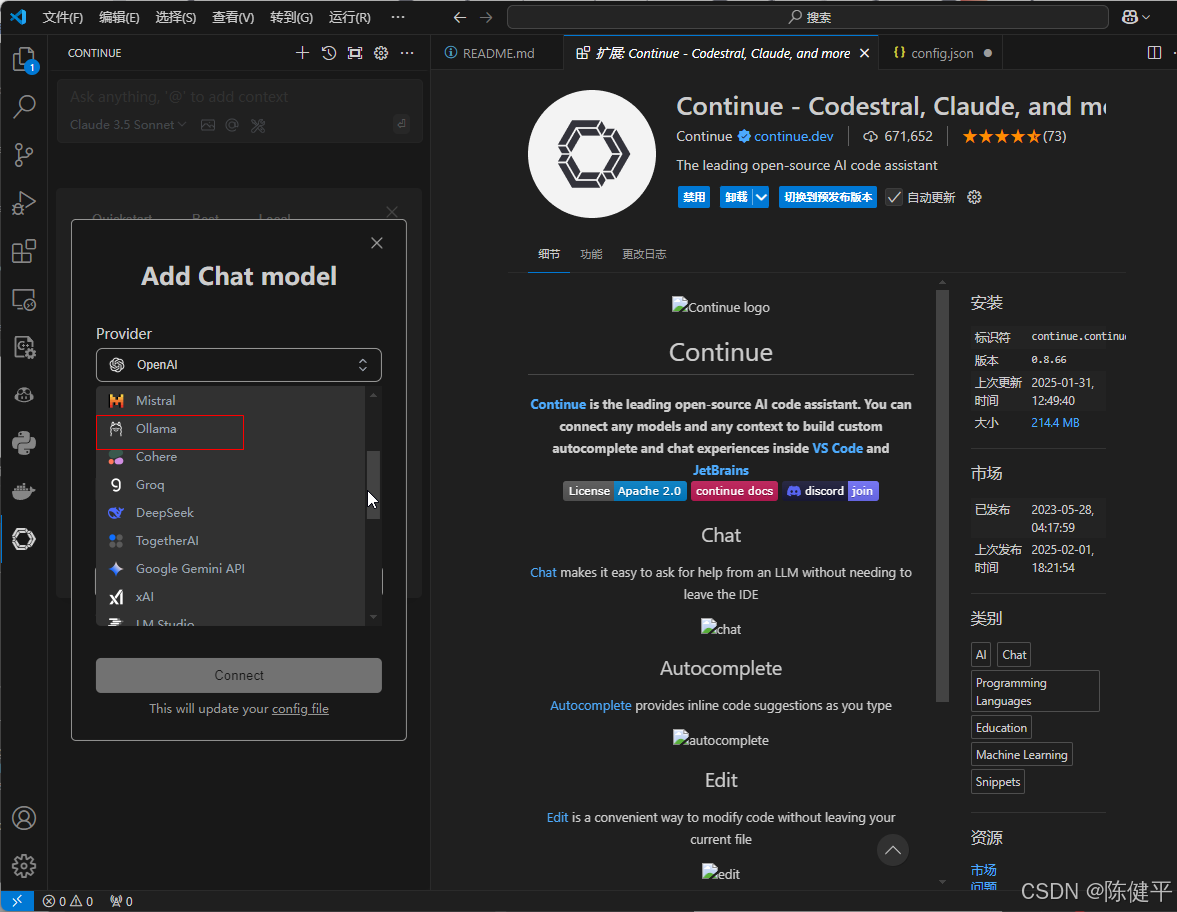The image size is (1177, 912).
Task: Open the 更改日志 extension tab
Action: point(644,254)
